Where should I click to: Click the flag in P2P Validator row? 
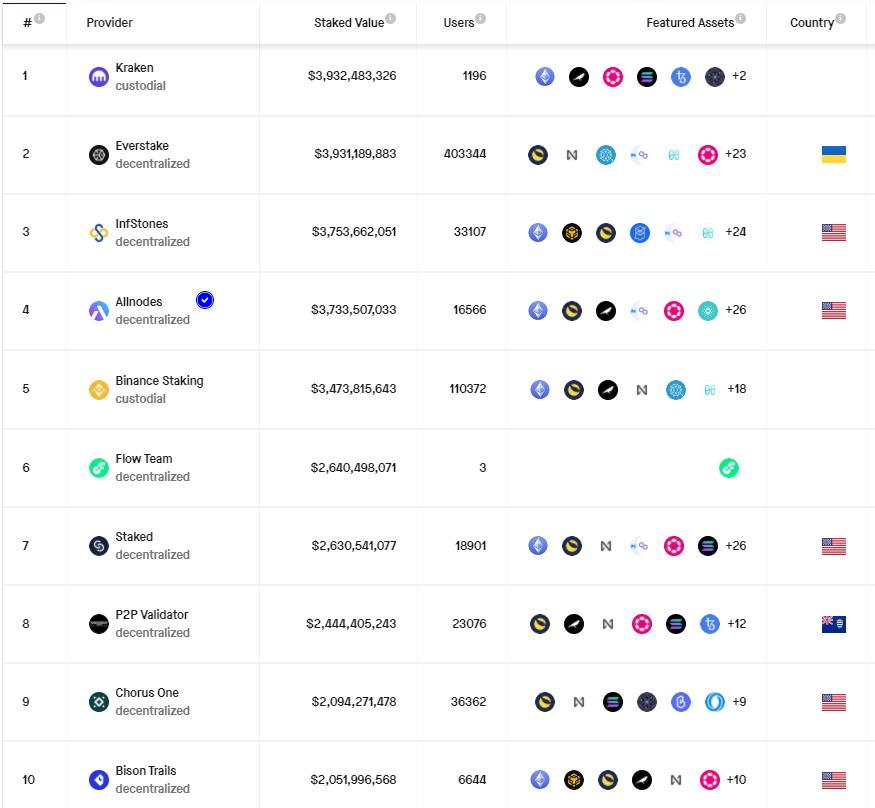833,624
